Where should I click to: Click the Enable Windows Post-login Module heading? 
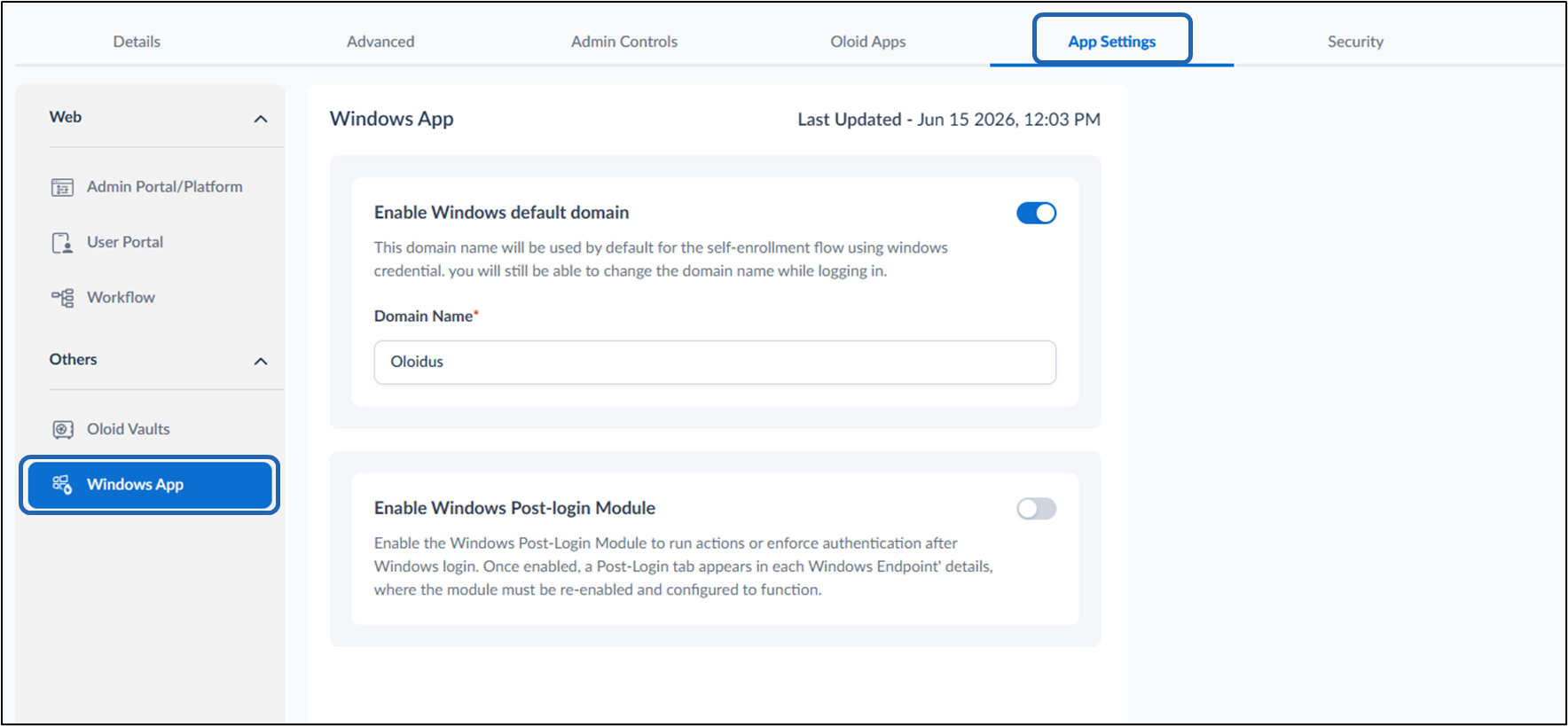(x=514, y=508)
